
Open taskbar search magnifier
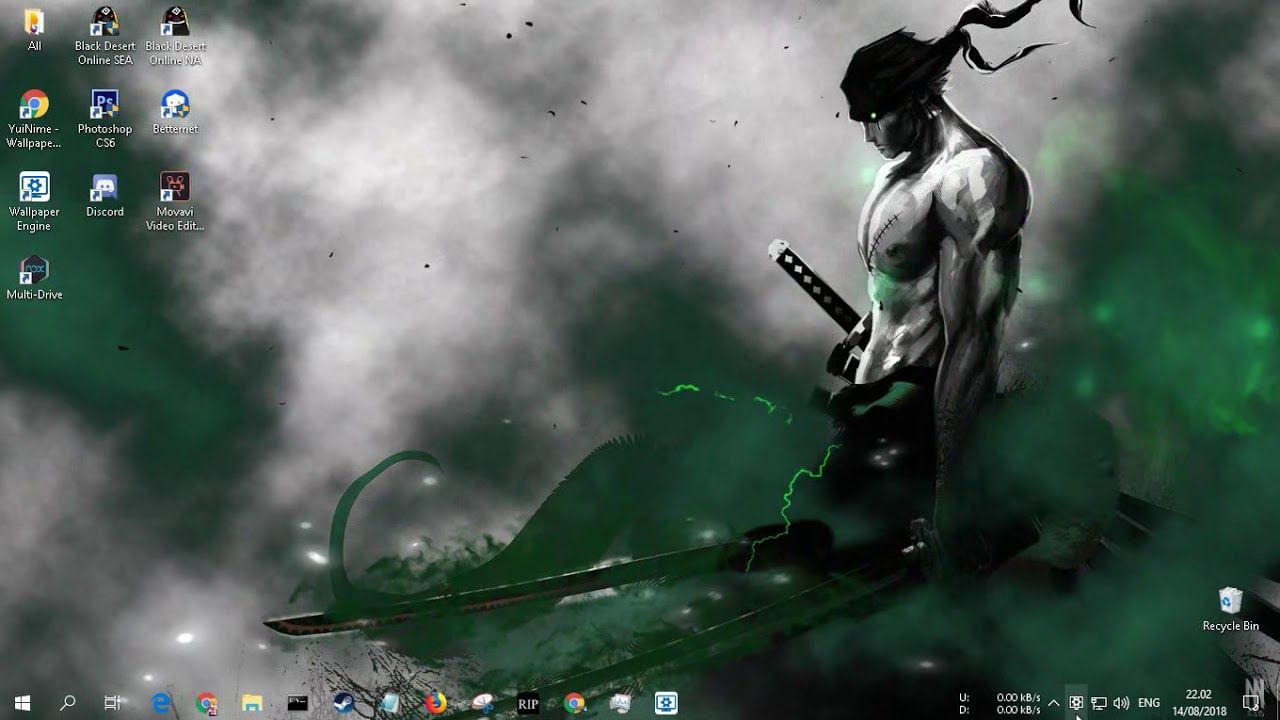68,703
